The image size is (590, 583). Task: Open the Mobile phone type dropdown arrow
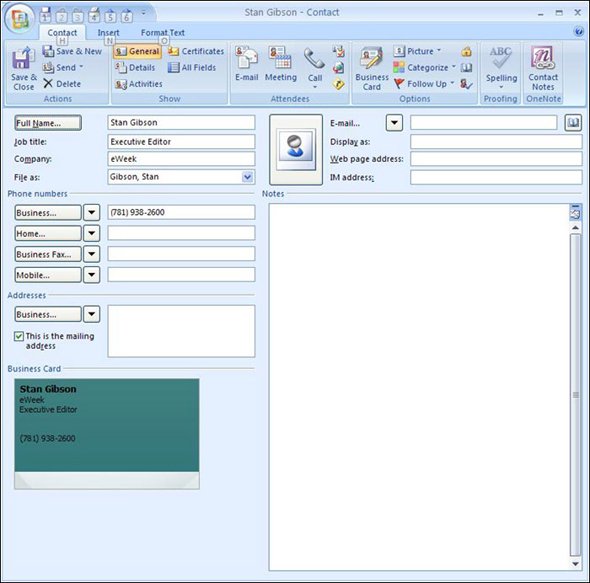[x=91, y=275]
